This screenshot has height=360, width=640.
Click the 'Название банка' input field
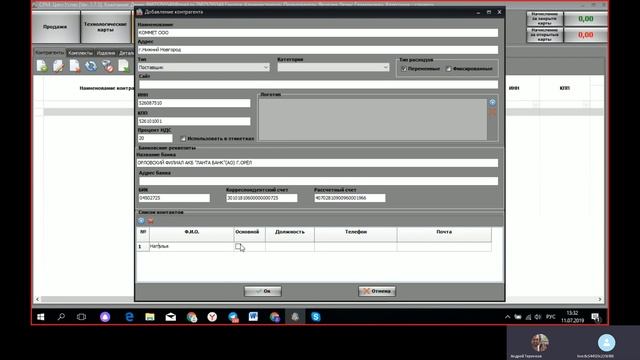coord(317,163)
